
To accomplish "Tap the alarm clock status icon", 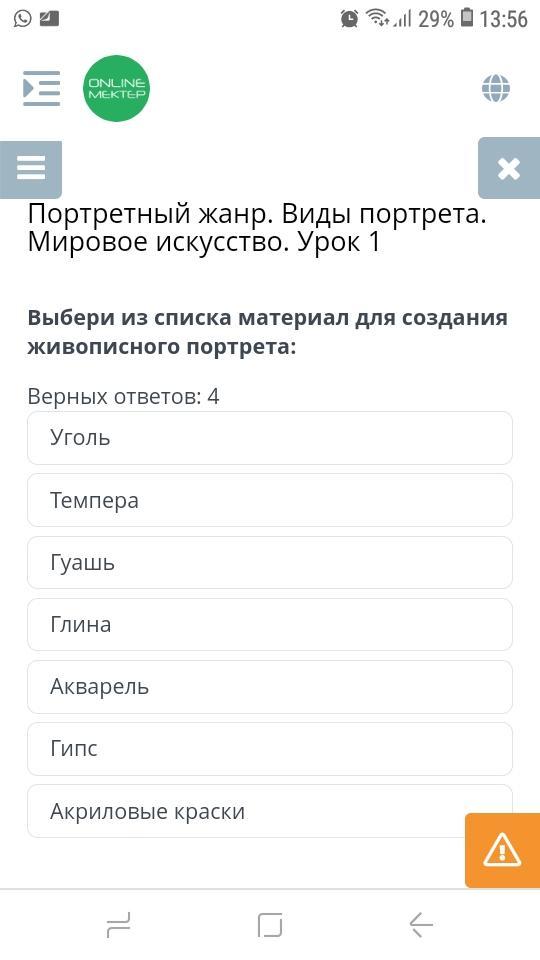I will point(350,19).
